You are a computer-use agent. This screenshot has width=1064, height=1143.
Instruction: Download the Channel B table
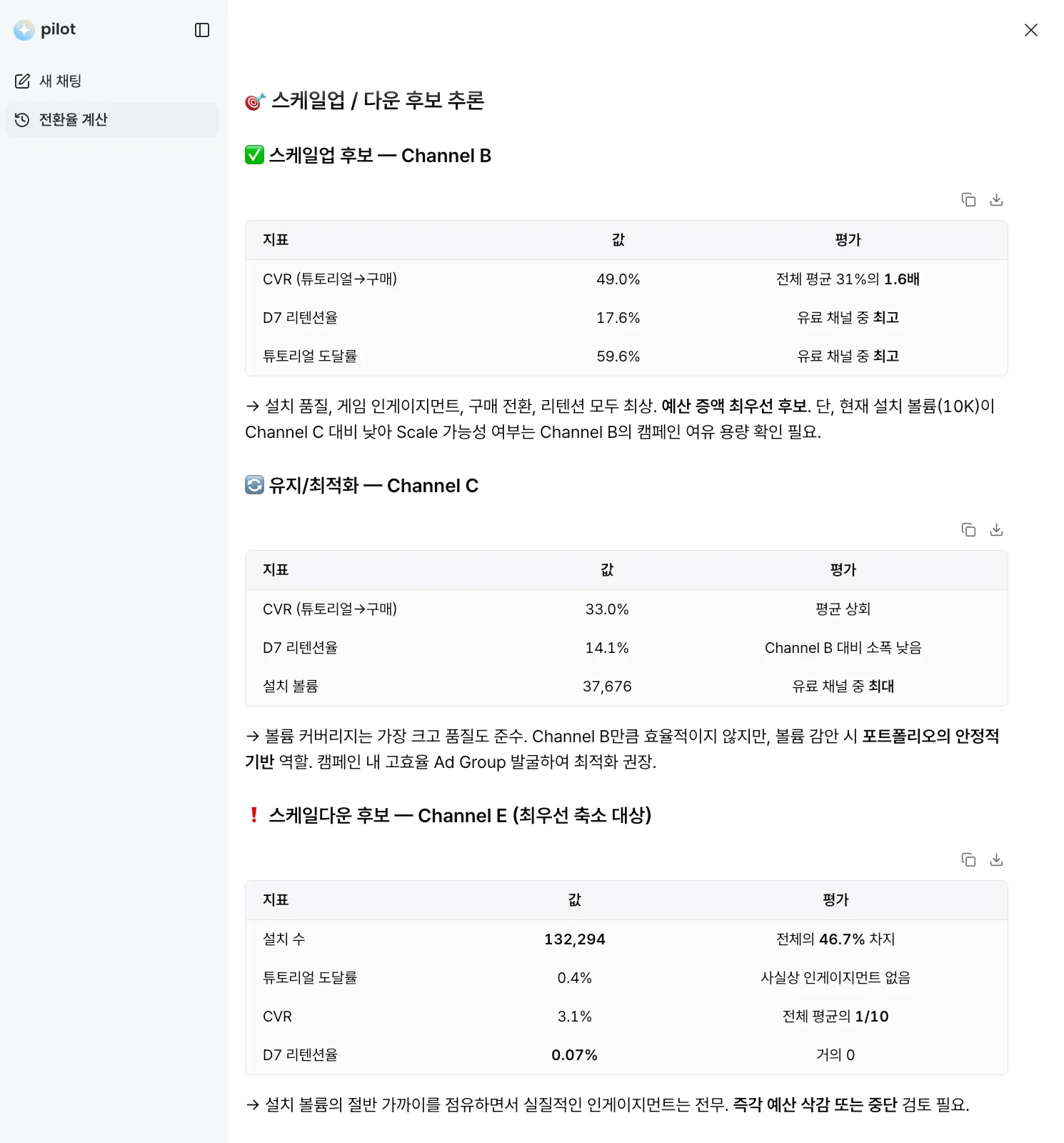(996, 200)
